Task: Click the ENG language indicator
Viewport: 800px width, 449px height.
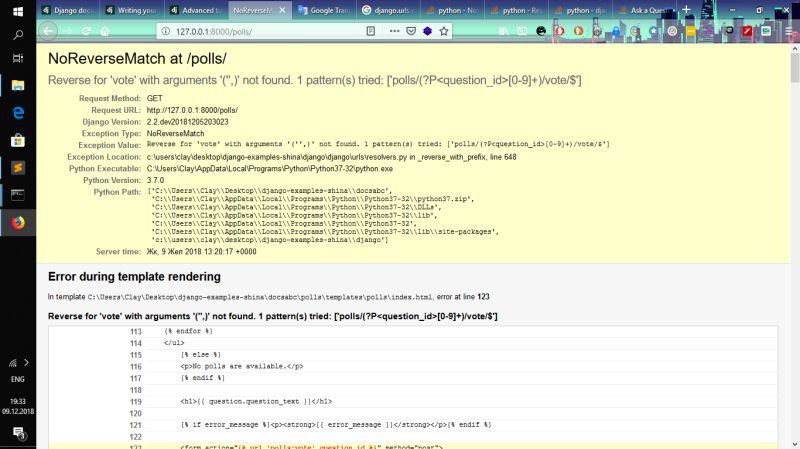Action: pos(18,379)
